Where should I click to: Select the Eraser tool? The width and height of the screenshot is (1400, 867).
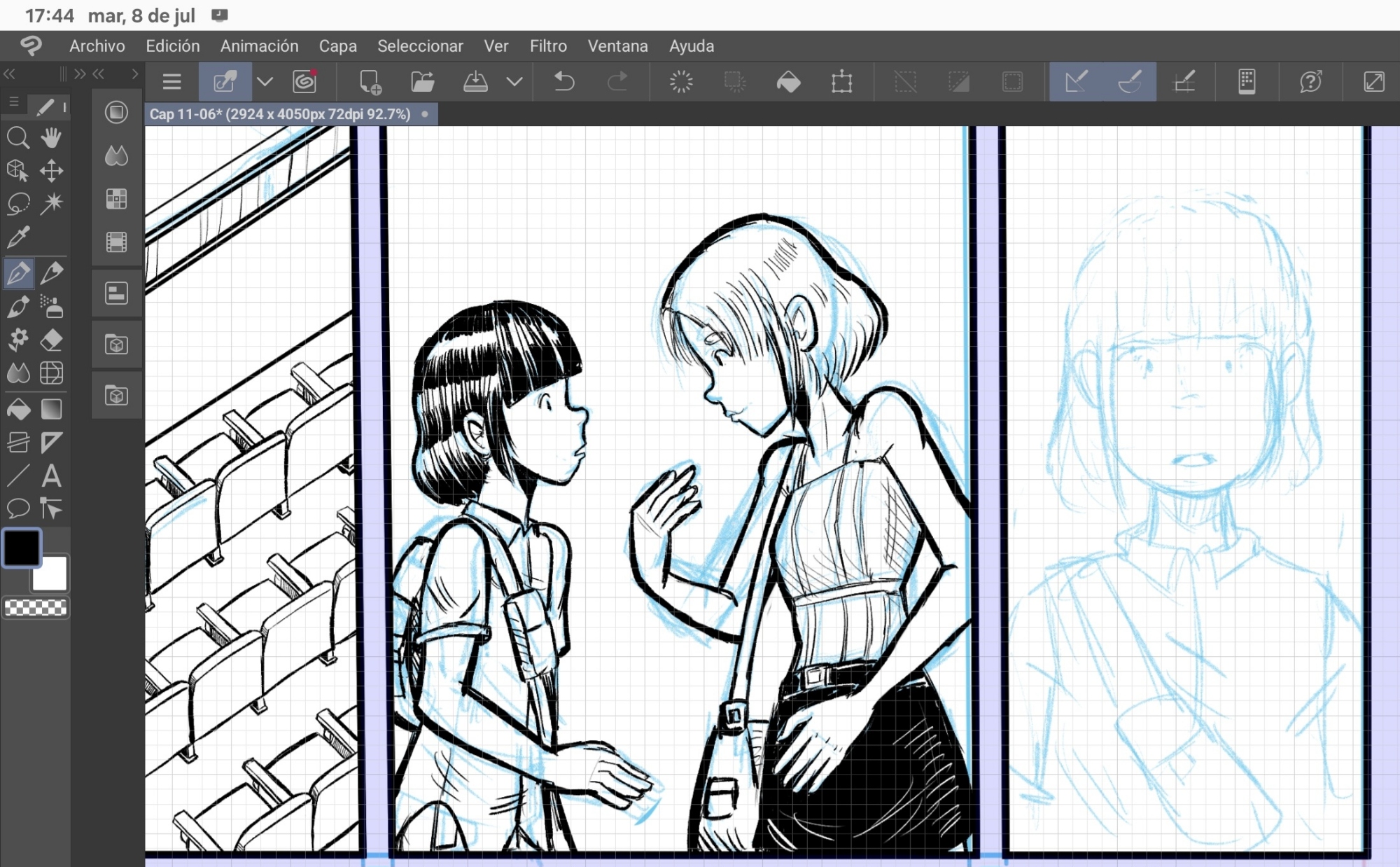(x=51, y=340)
